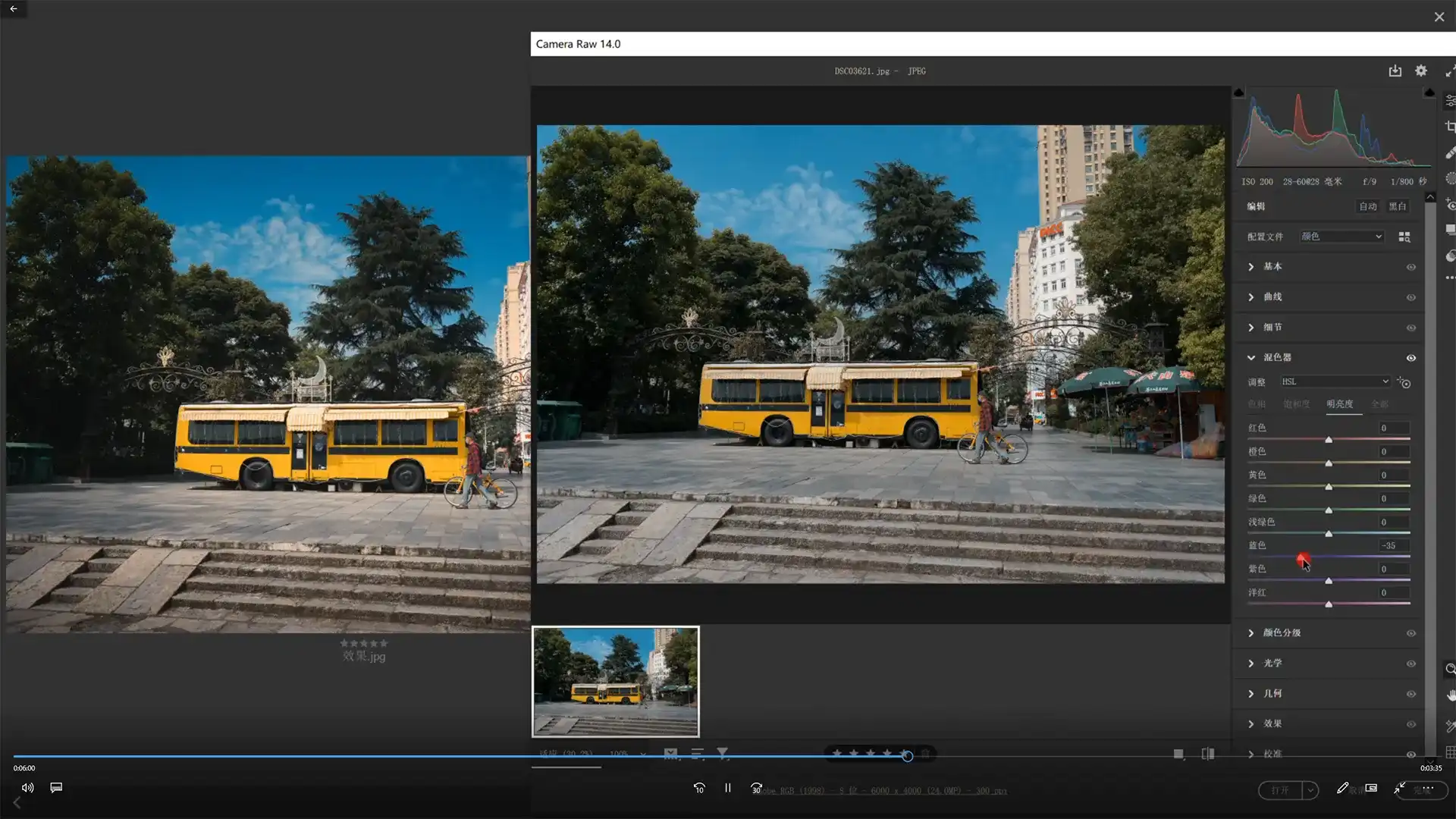The width and height of the screenshot is (1456, 819).
Task: Click the red-eye removal tool
Action: coord(1450,204)
